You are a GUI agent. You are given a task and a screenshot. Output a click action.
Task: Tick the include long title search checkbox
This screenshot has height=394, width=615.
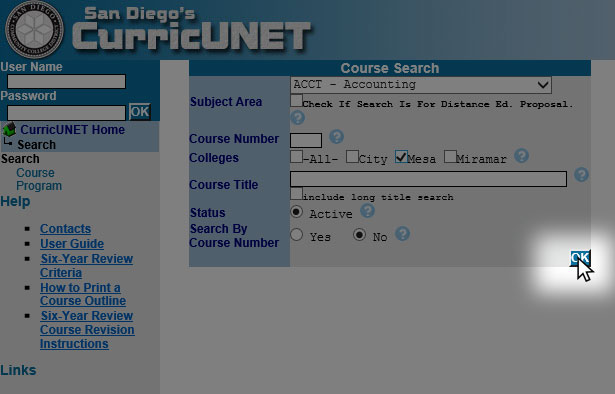click(x=296, y=194)
